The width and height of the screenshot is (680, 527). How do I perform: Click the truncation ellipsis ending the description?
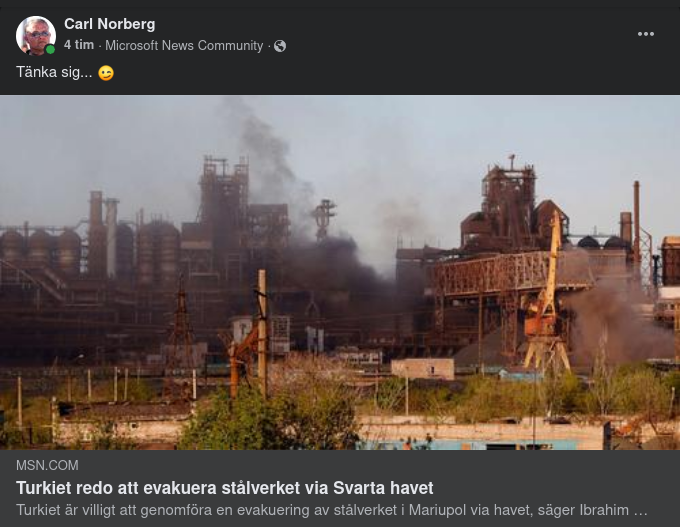[641, 511]
